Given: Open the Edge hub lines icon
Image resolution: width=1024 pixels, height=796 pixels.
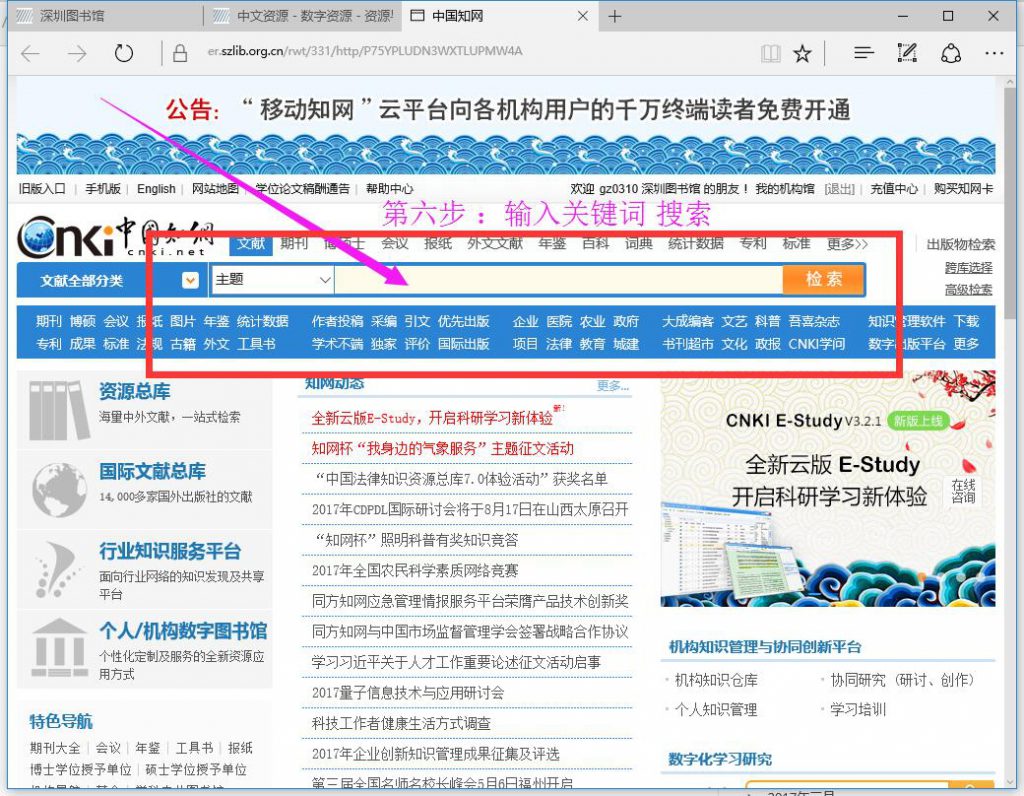Looking at the screenshot, I should coord(863,53).
